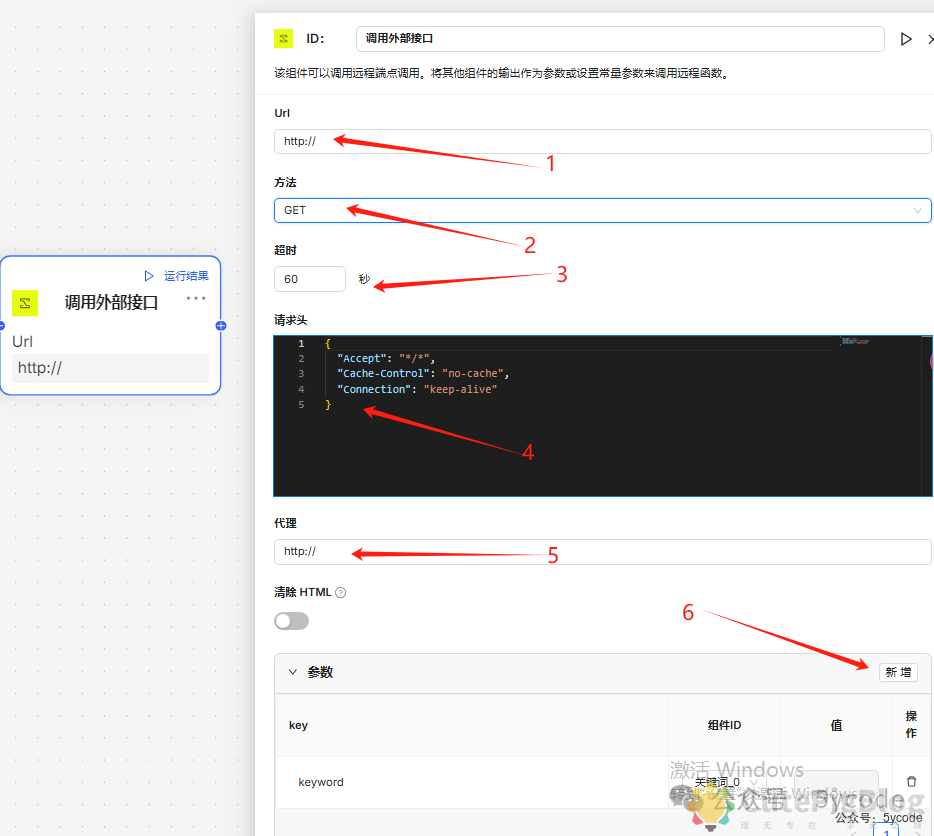Click the trash icon for the keyword parameter row

pyautogui.click(x=911, y=781)
